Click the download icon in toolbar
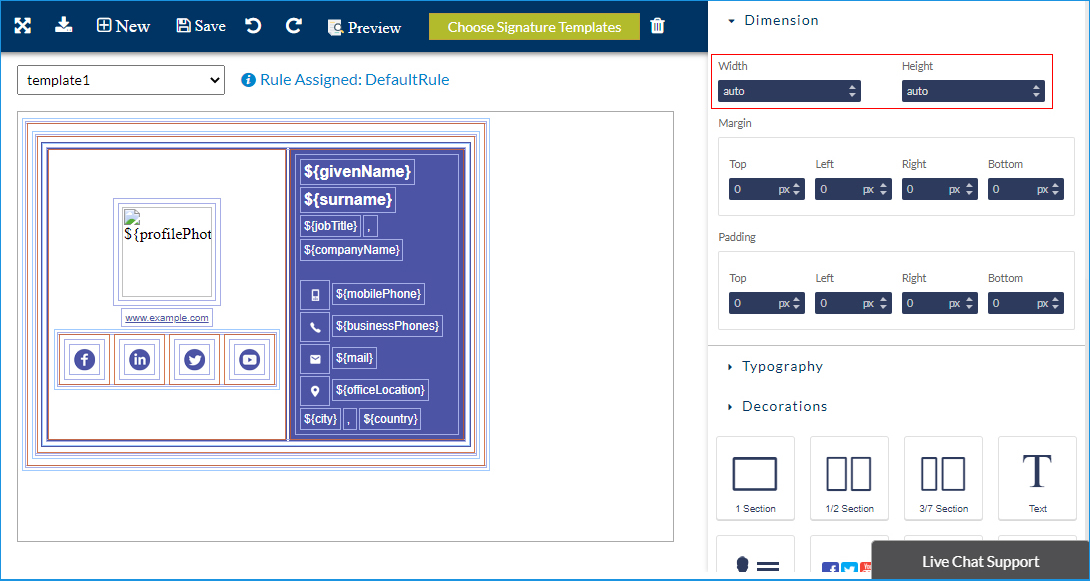This screenshot has width=1090, height=581. 64,25
